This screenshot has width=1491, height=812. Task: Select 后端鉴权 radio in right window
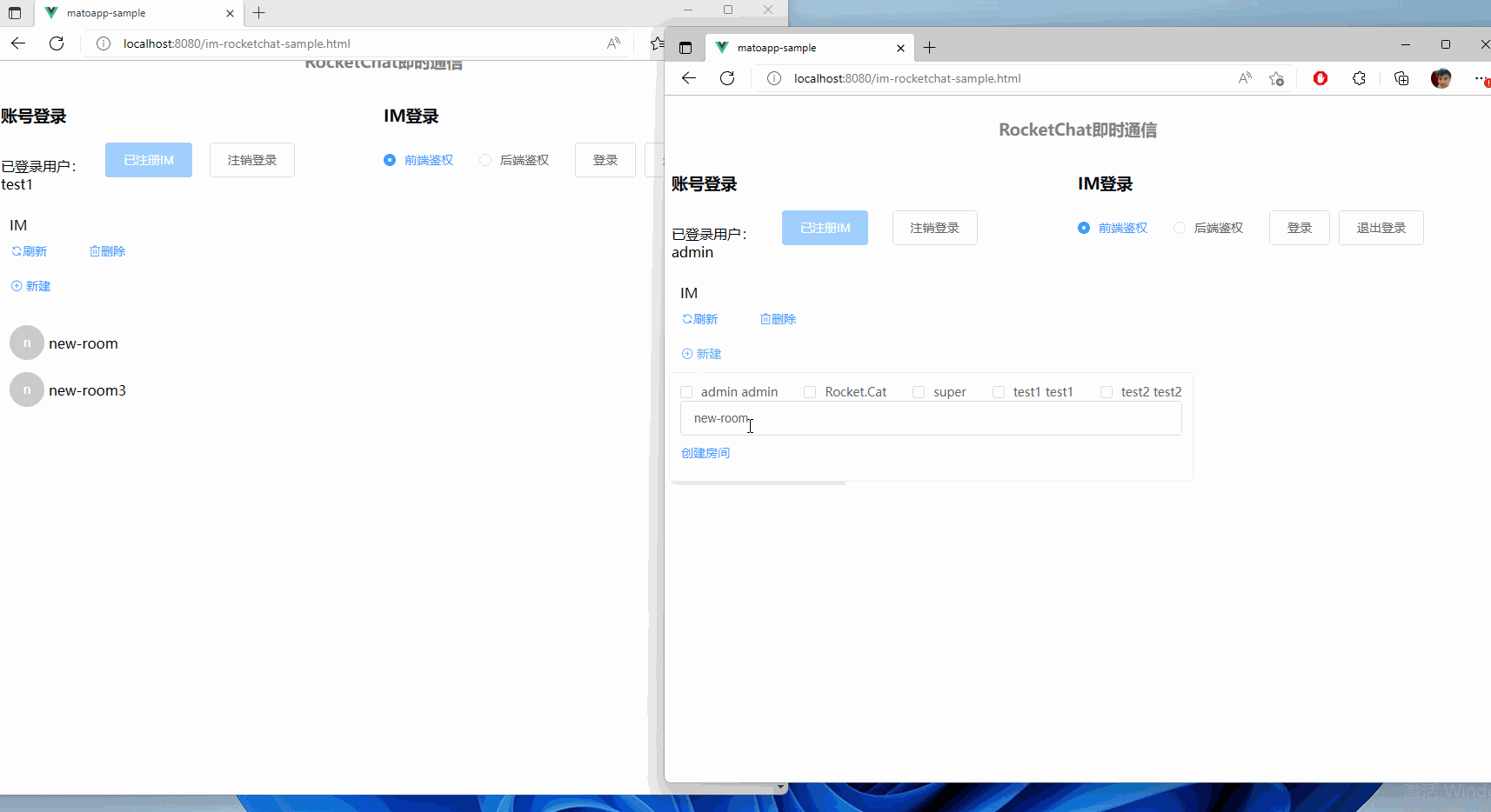pyautogui.click(x=1180, y=228)
